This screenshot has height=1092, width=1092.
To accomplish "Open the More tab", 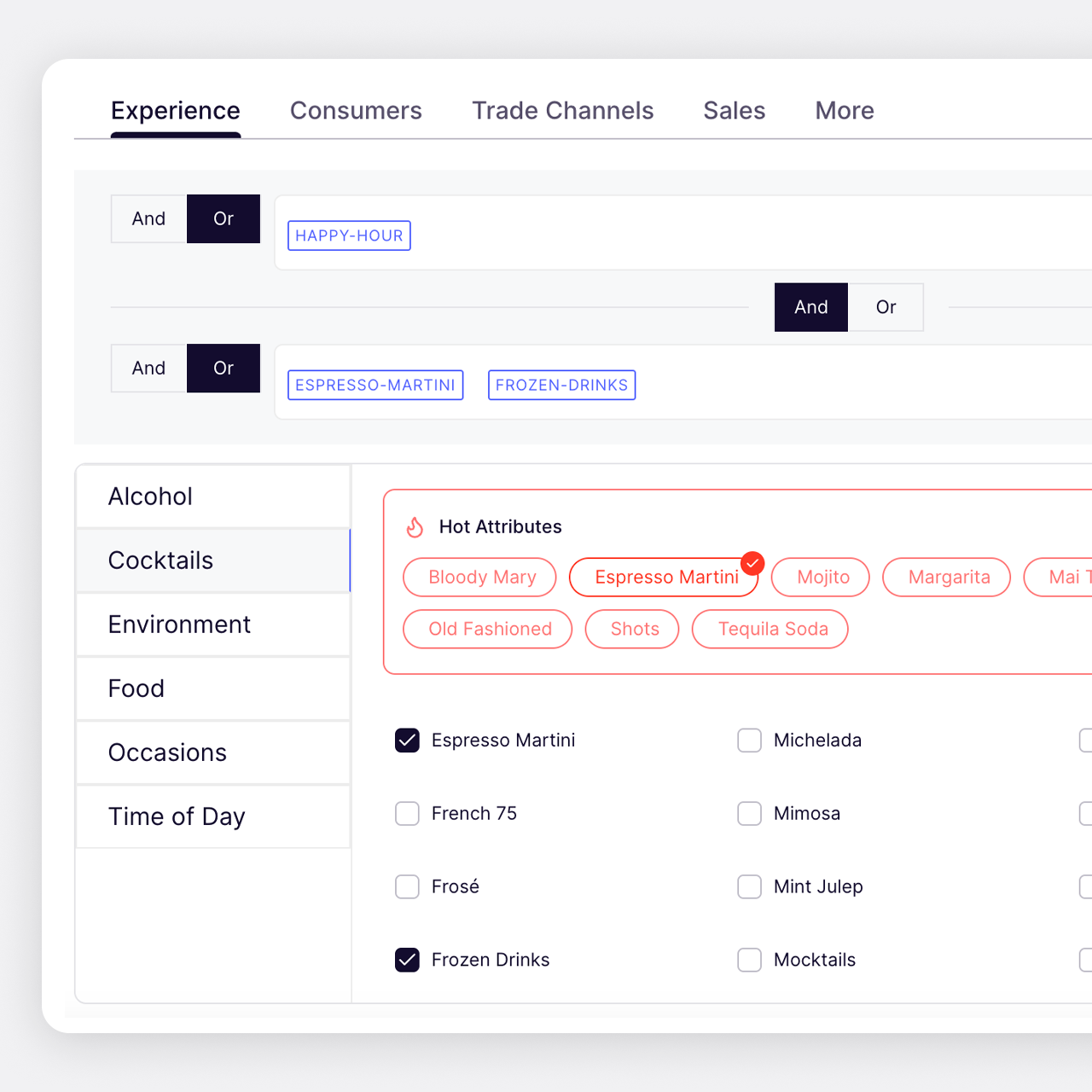I will click(x=844, y=111).
